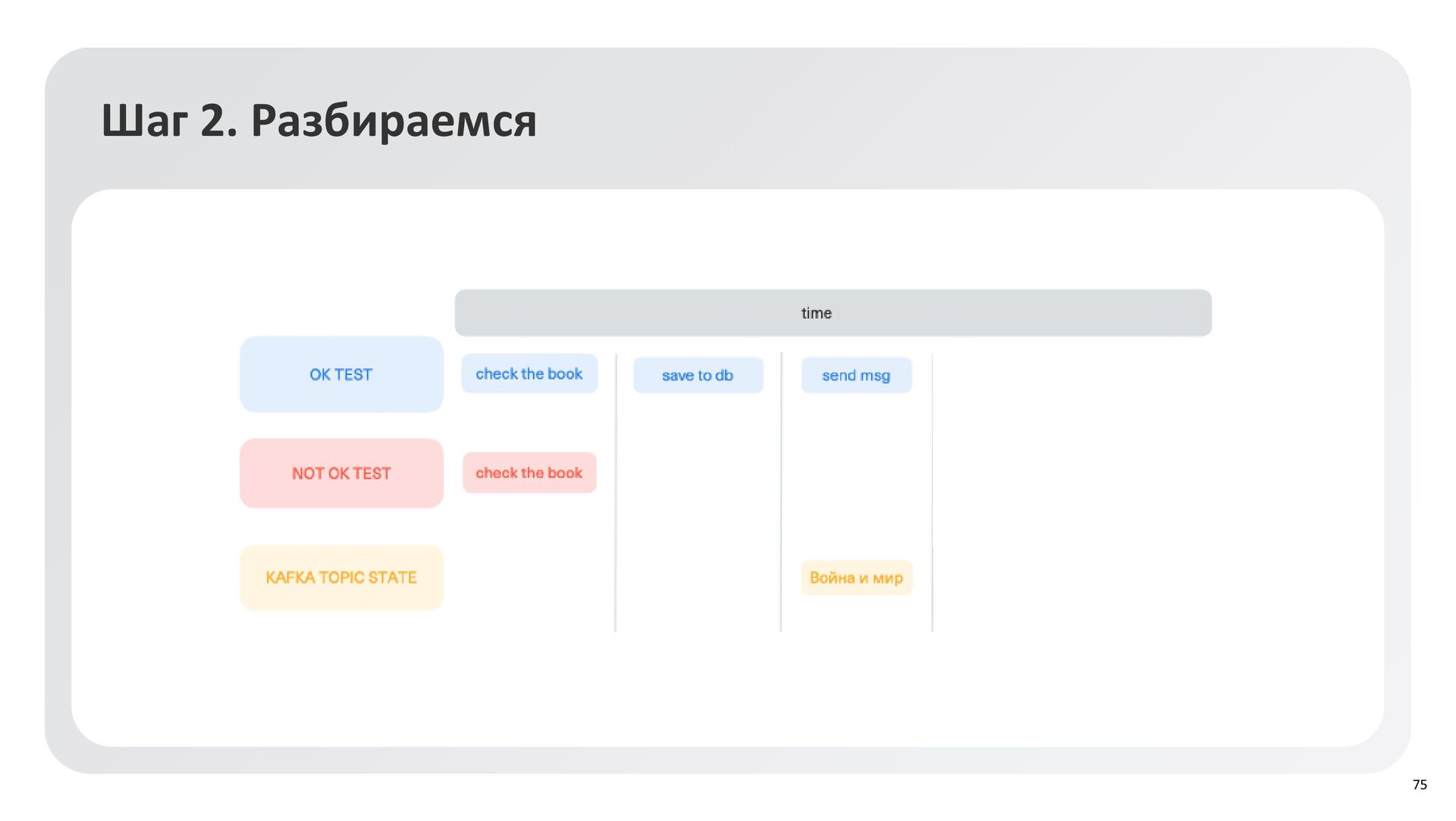
Task: Click the 'Шаг 2.' part of the heading
Action: click(168, 120)
